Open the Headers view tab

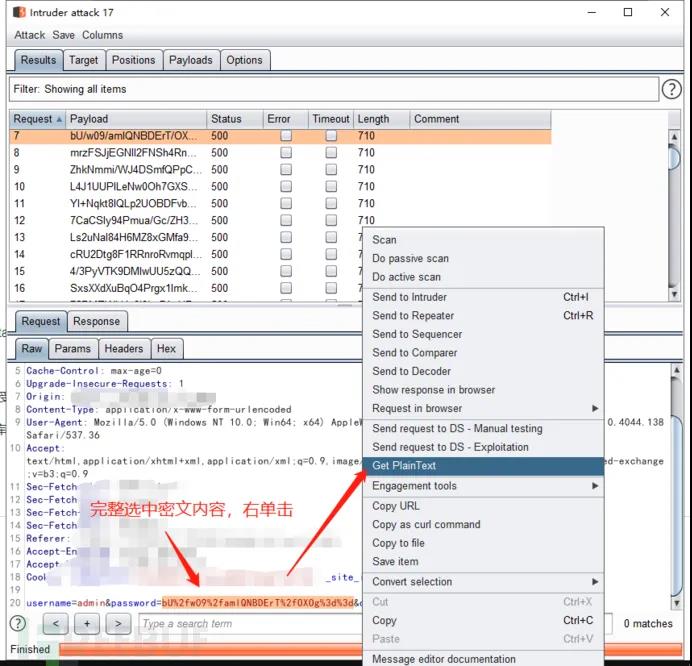(124, 349)
